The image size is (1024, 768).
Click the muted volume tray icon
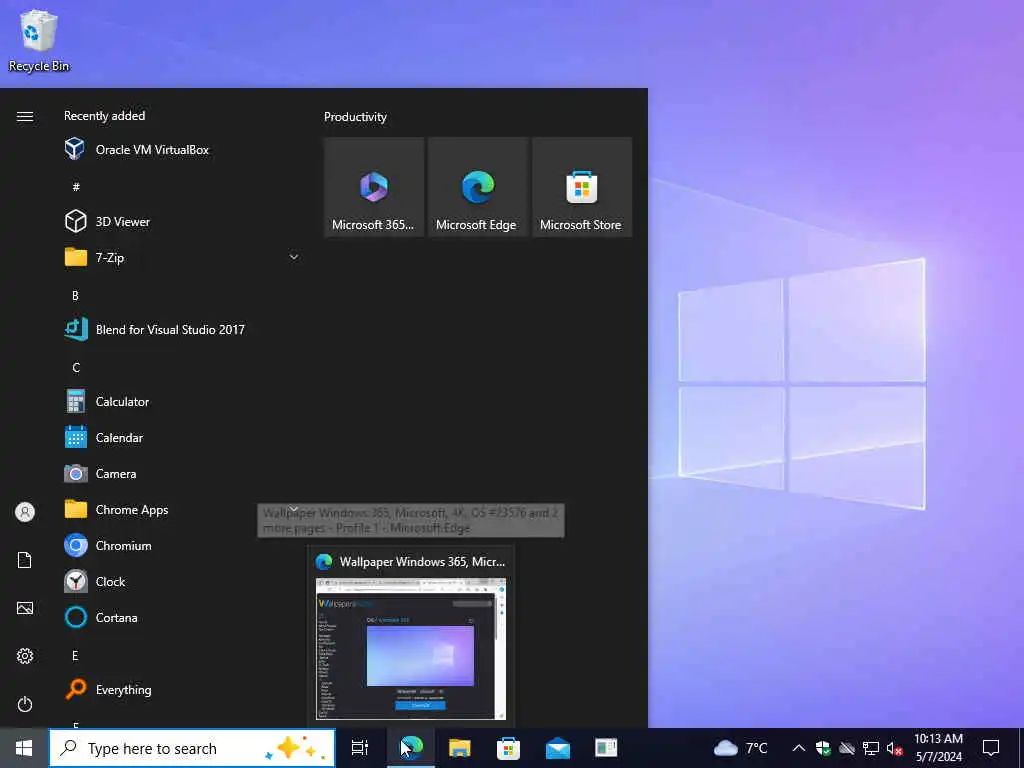[894, 748]
